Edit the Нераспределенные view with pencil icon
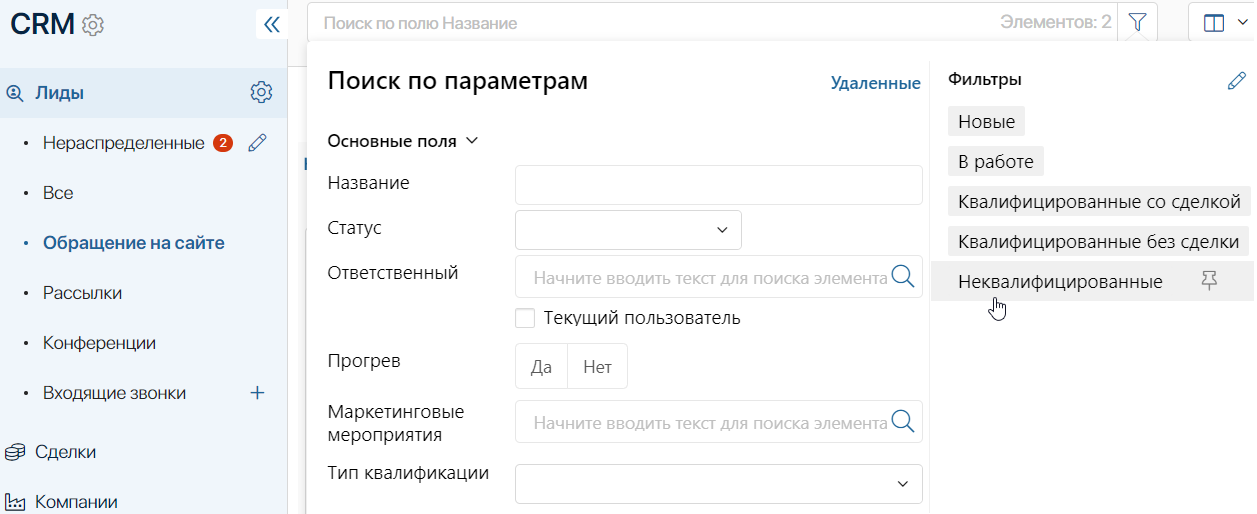This screenshot has height=514, width=1257. tap(257, 143)
